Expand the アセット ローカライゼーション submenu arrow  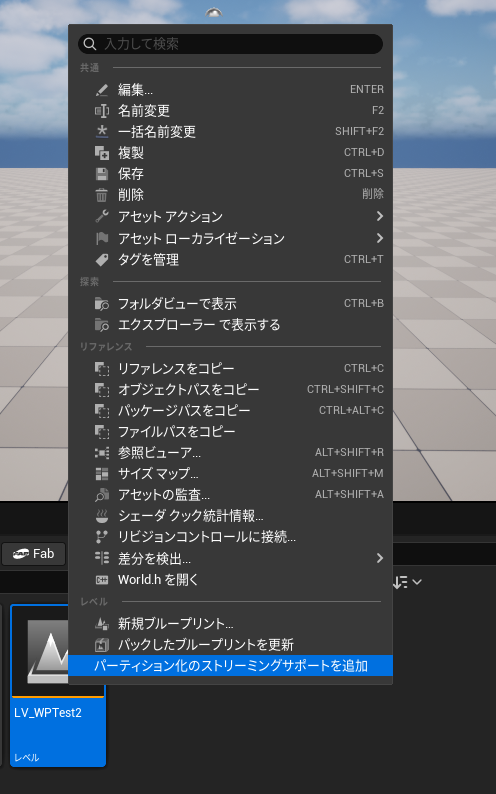pos(380,238)
